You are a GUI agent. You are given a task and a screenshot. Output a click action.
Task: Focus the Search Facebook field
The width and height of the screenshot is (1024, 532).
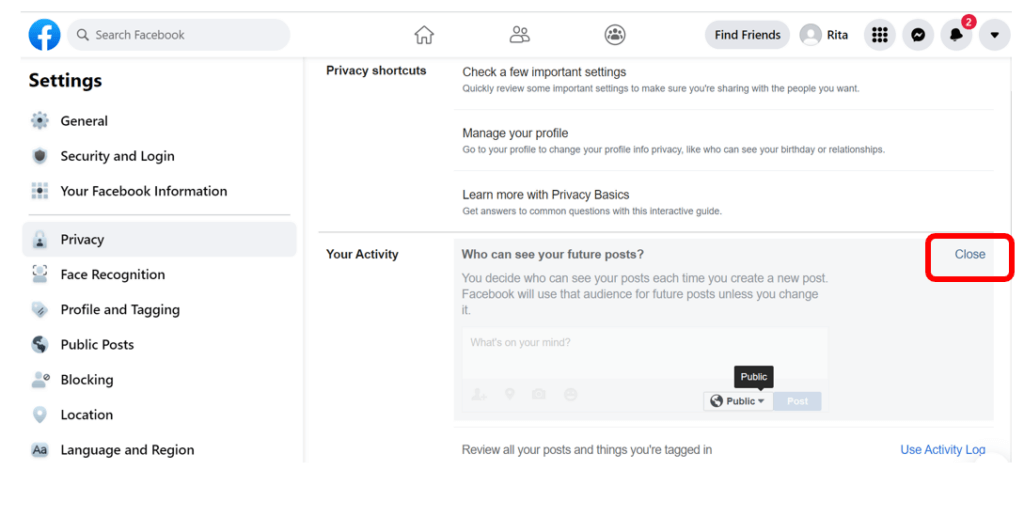click(178, 35)
